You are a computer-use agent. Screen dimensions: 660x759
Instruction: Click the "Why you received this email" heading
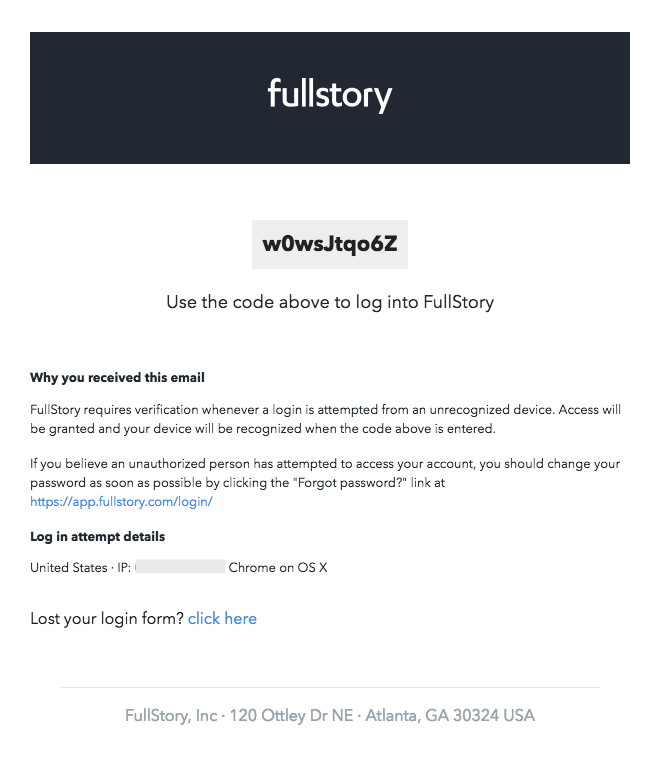pos(117,378)
